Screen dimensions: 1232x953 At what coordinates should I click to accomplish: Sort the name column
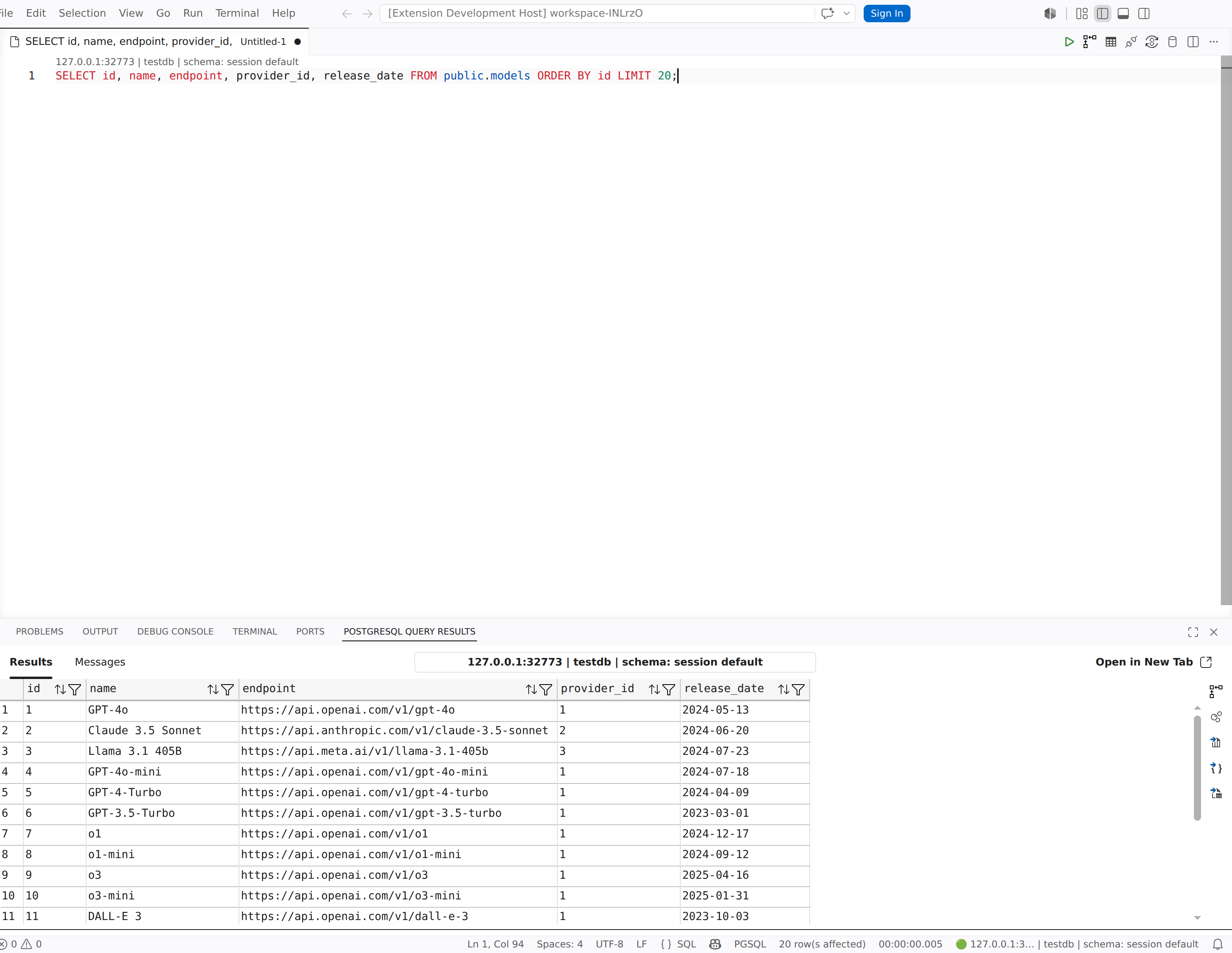(213, 689)
